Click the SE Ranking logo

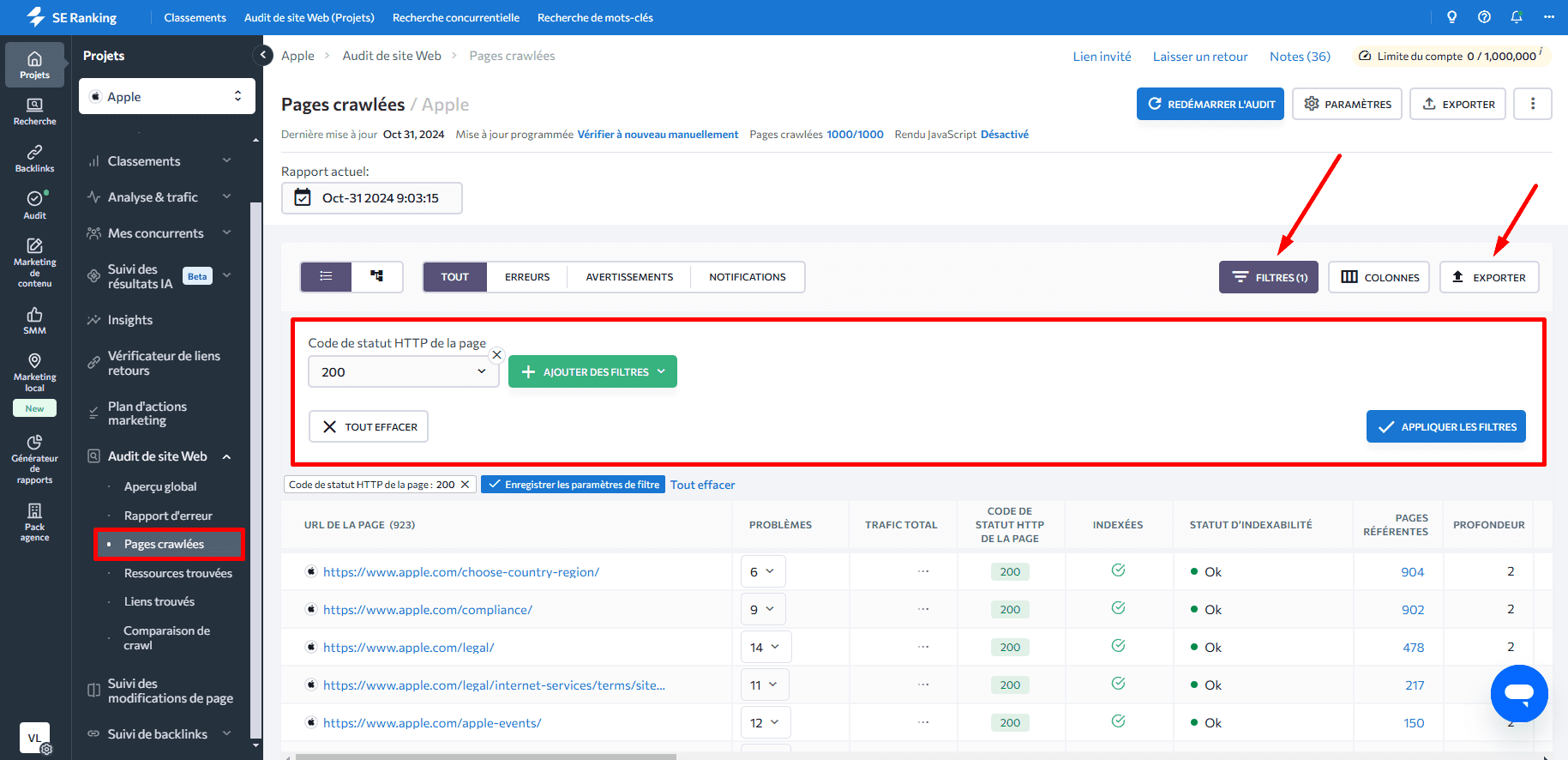[x=71, y=17]
